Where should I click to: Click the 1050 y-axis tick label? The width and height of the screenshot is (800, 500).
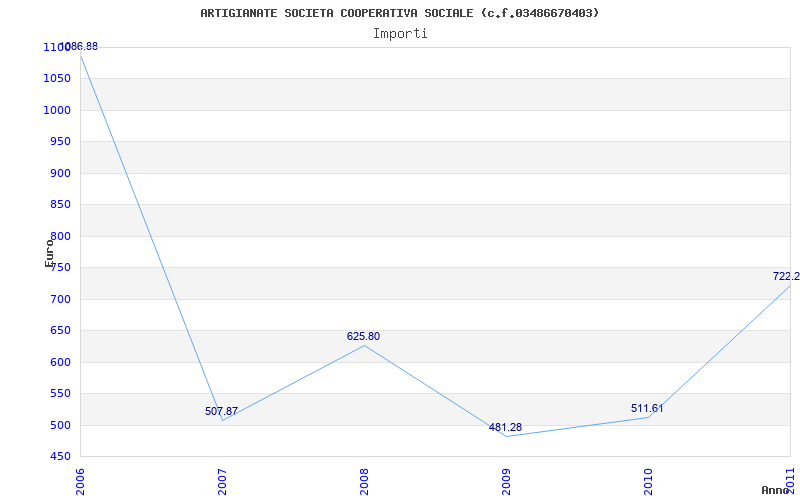point(57,79)
